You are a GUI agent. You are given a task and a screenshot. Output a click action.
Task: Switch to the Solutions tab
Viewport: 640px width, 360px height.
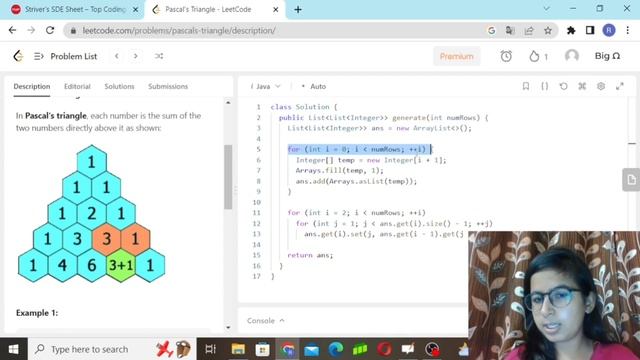(119, 87)
